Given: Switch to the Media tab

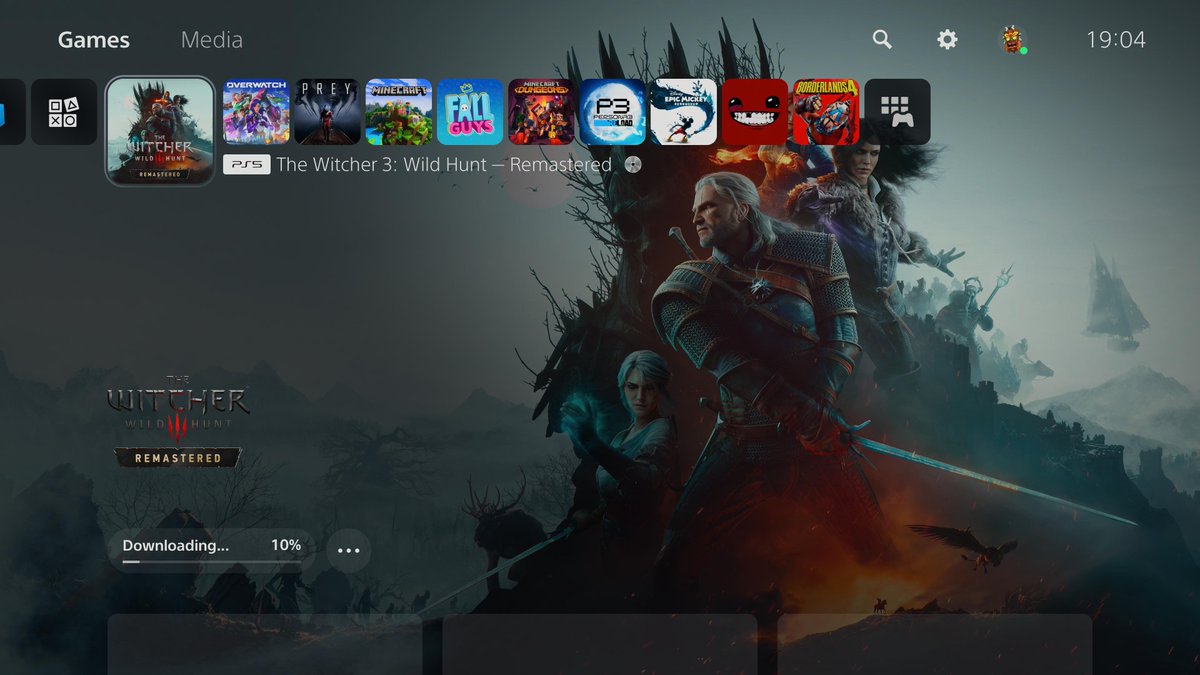Looking at the screenshot, I should point(212,40).
